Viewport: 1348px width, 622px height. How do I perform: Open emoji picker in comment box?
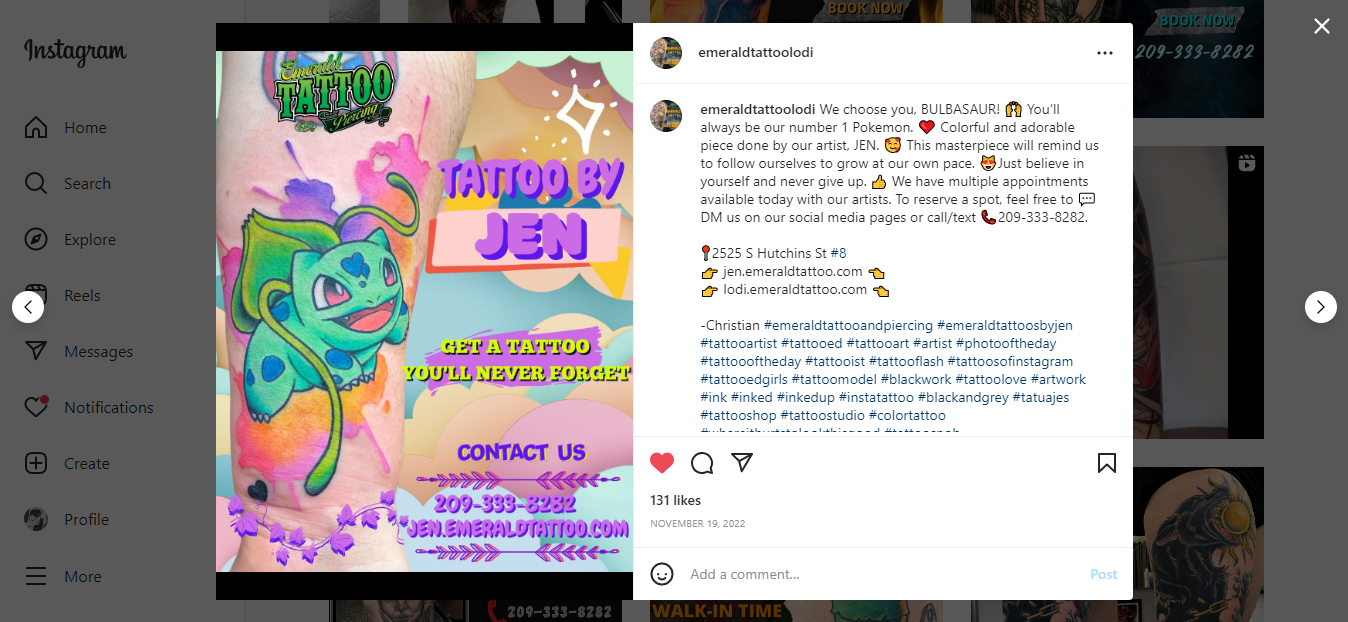[662, 574]
